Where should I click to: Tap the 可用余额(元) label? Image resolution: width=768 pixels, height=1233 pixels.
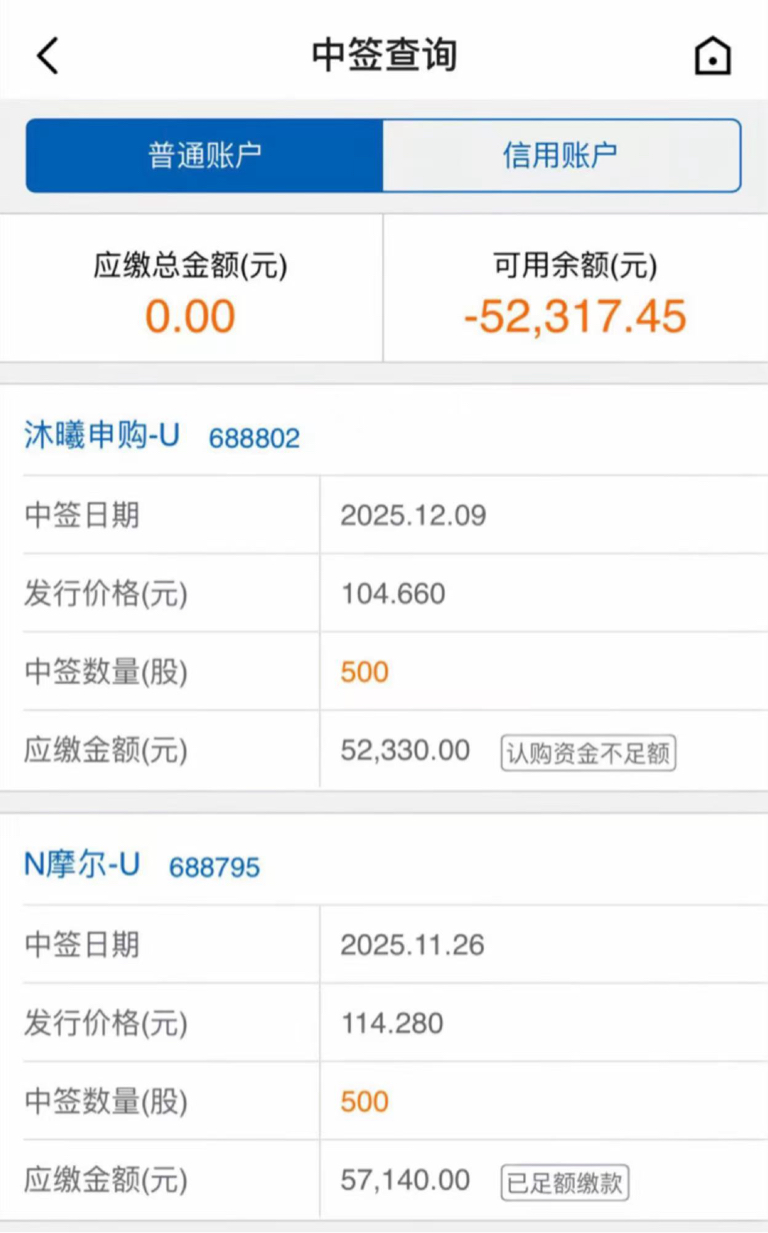coord(575,266)
